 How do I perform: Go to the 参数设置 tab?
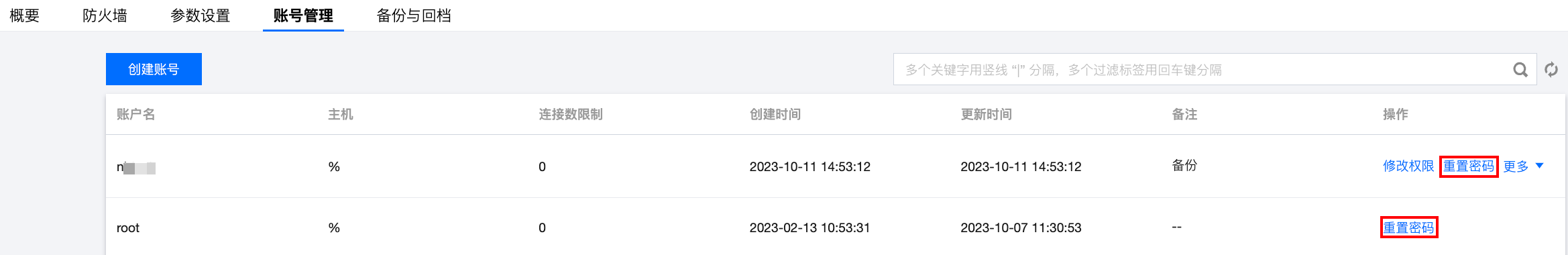point(200,15)
